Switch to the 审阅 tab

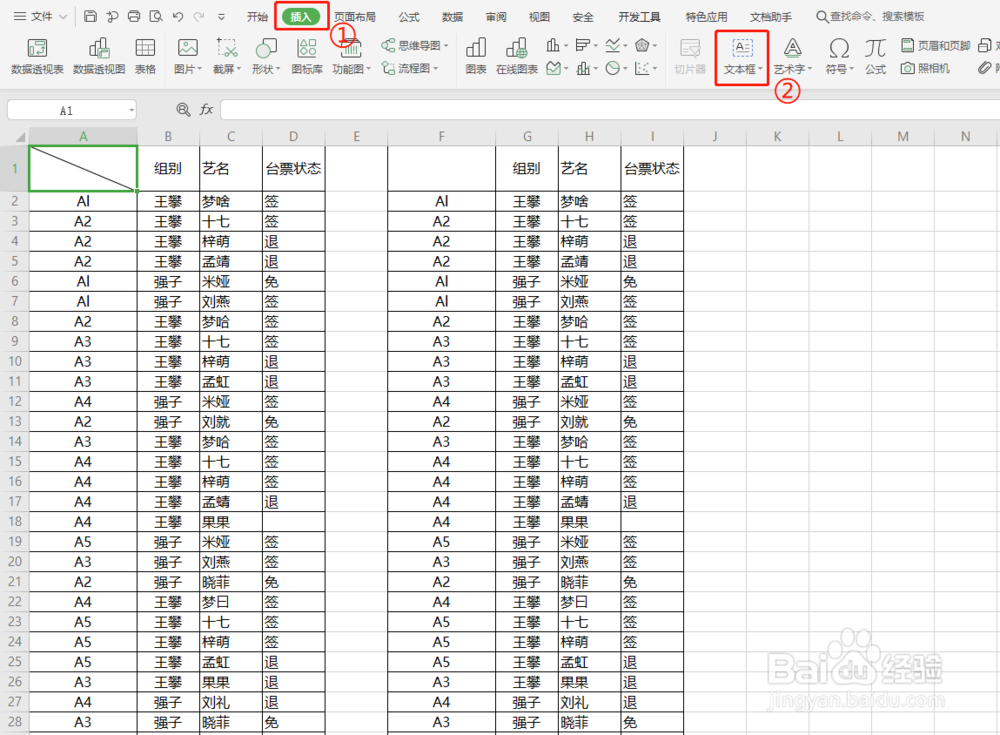tap(496, 17)
